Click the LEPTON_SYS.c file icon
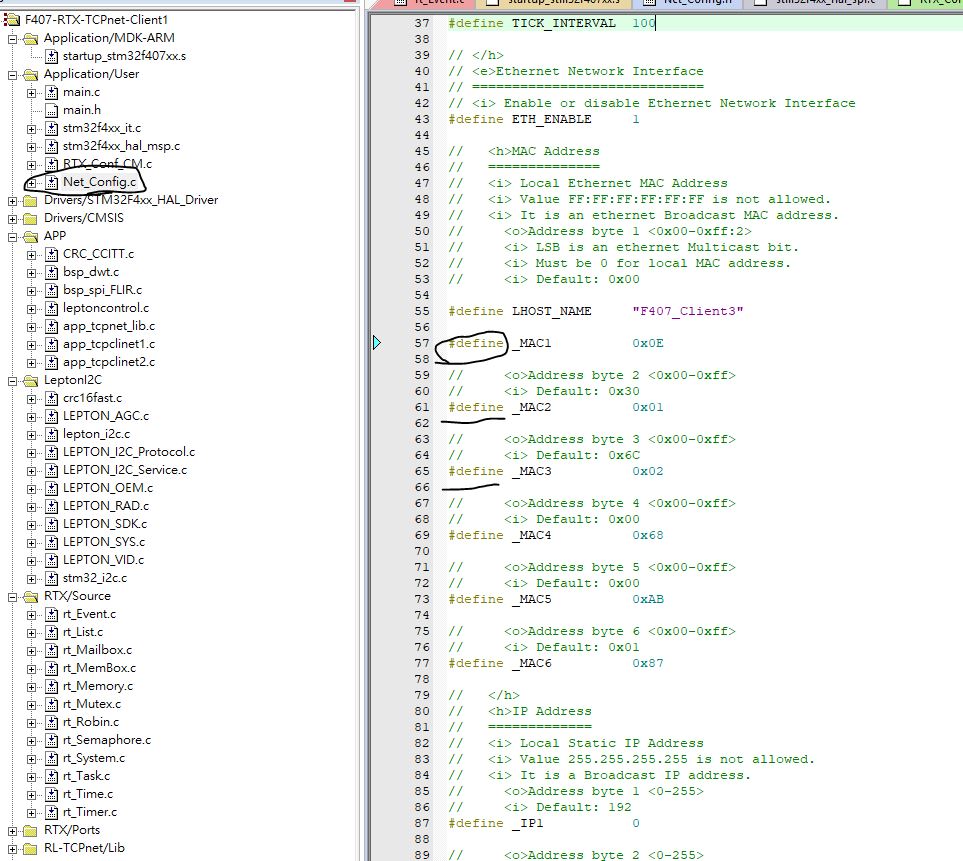The width and height of the screenshot is (963, 861). [x=52, y=542]
